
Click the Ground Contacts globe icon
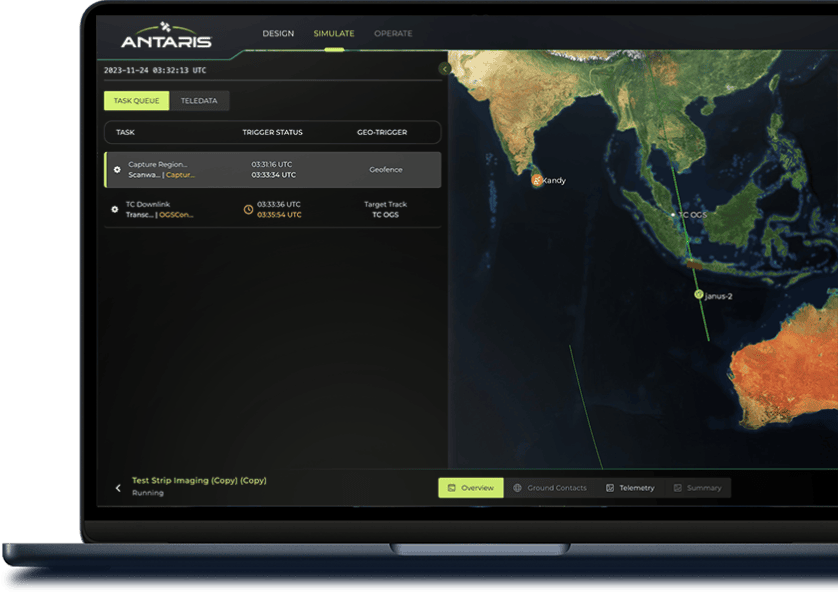[517, 488]
